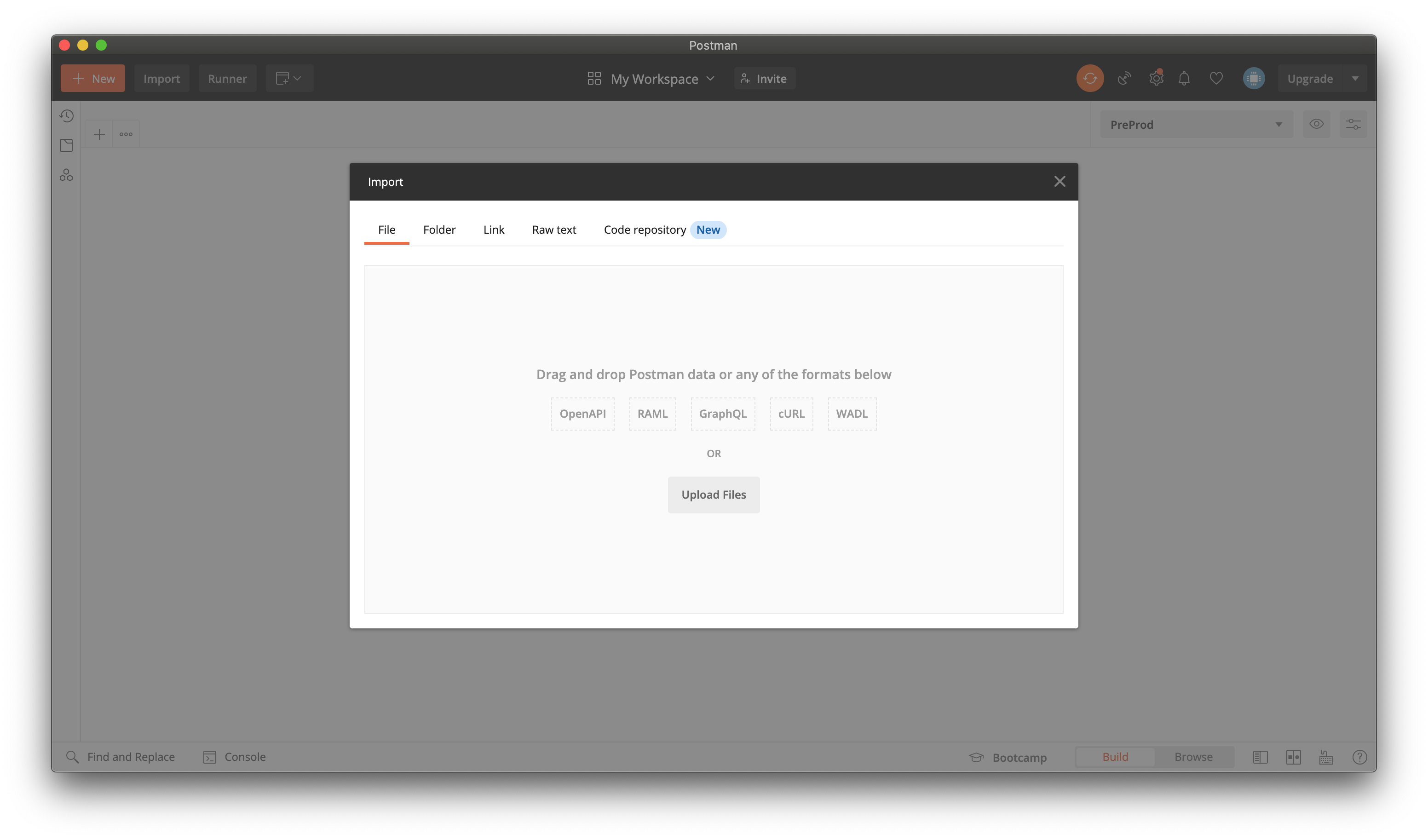Viewport: 1428px width, 840px height.
Task: Open the settings gear icon
Action: (x=1156, y=79)
